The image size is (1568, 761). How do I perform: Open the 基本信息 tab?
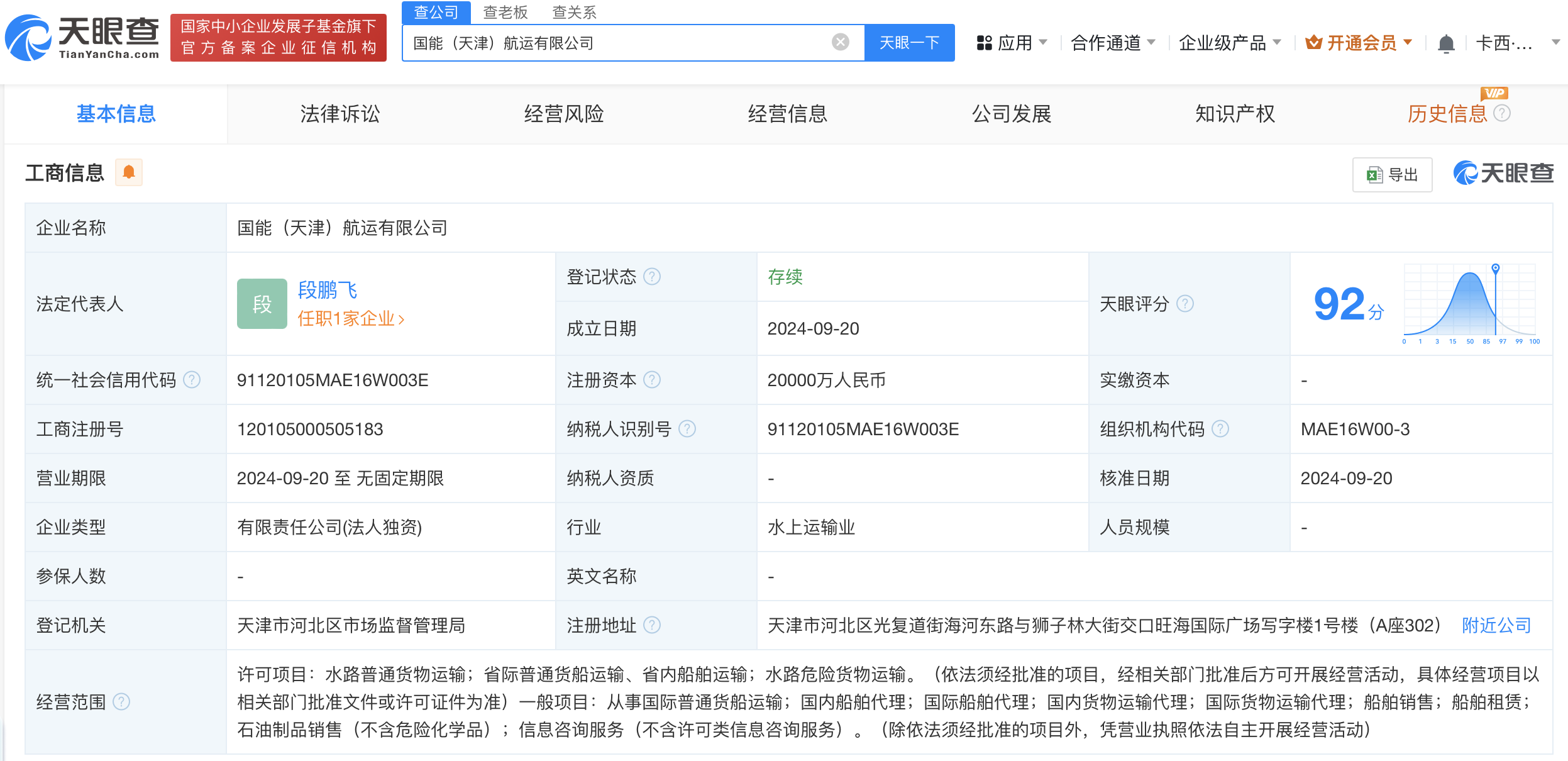click(x=116, y=114)
